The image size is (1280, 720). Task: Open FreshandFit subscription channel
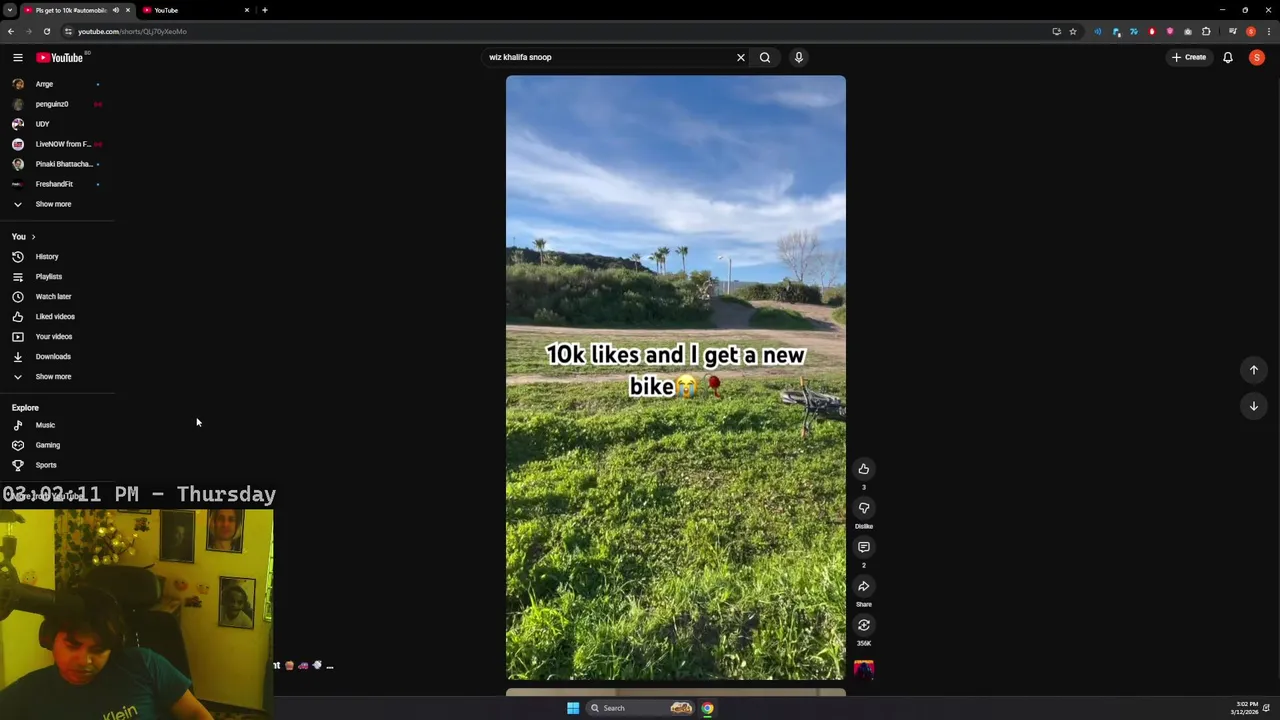(x=57, y=184)
